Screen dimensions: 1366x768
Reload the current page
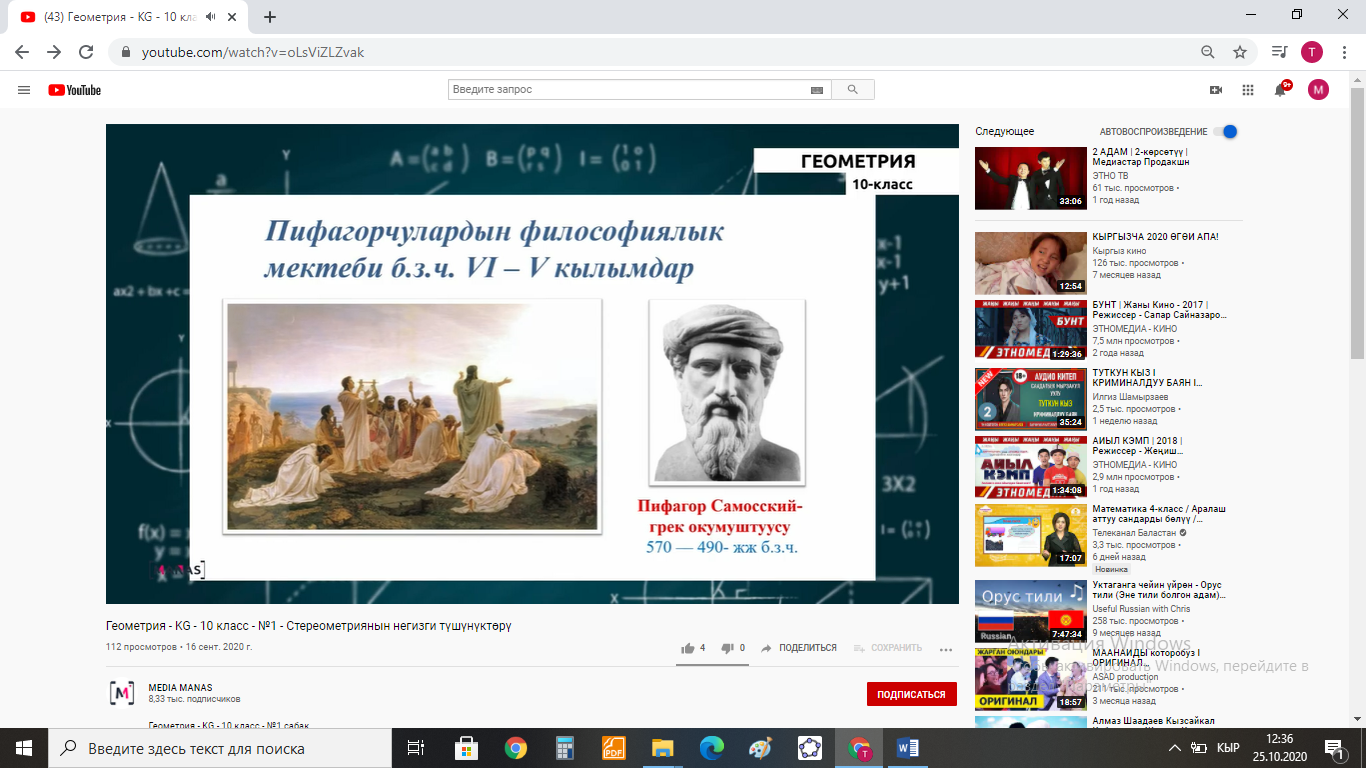(86, 52)
